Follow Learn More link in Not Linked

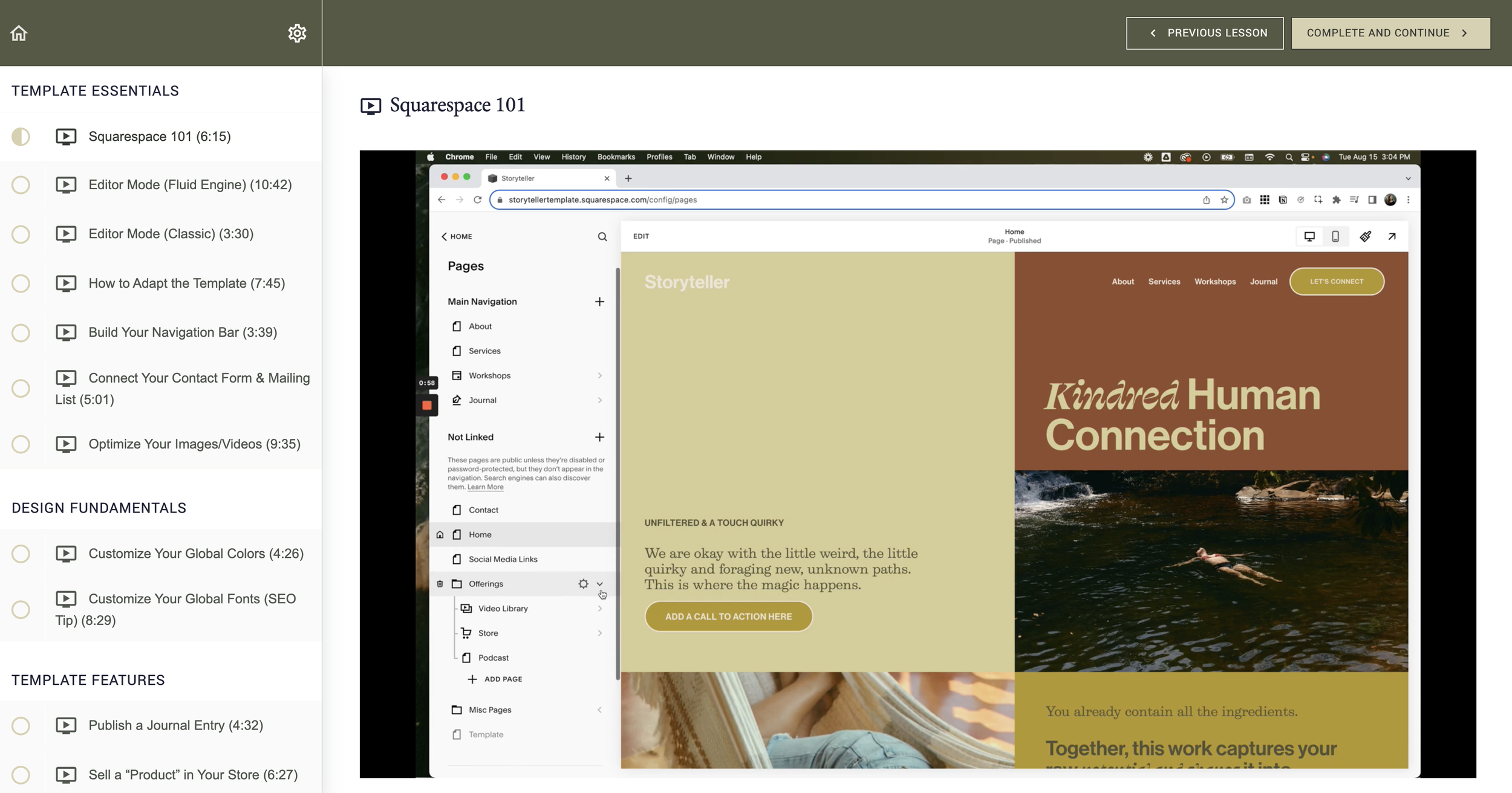pyautogui.click(x=485, y=487)
